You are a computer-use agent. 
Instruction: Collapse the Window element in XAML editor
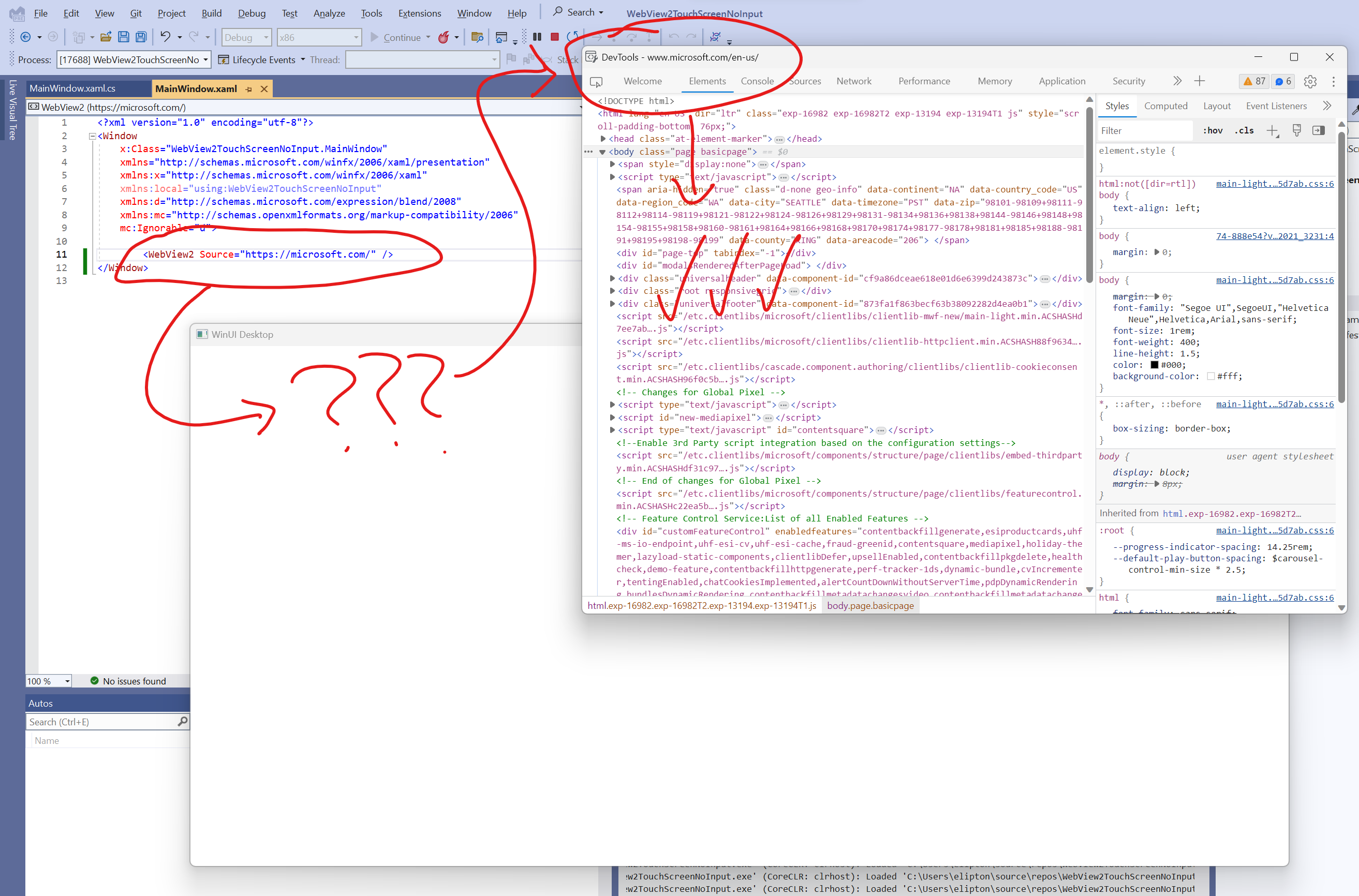[x=92, y=136]
